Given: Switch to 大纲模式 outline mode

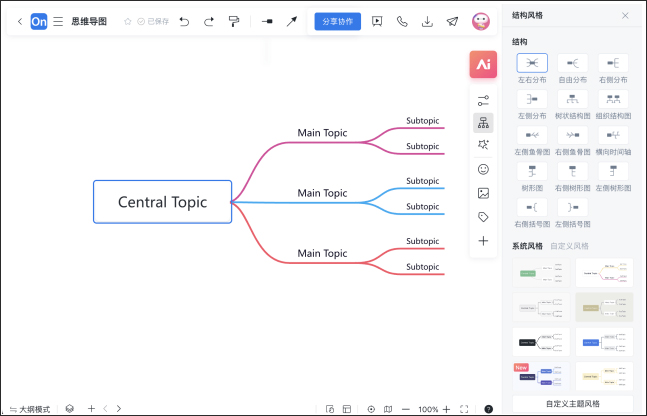Looking at the screenshot, I should tap(30, 409).
